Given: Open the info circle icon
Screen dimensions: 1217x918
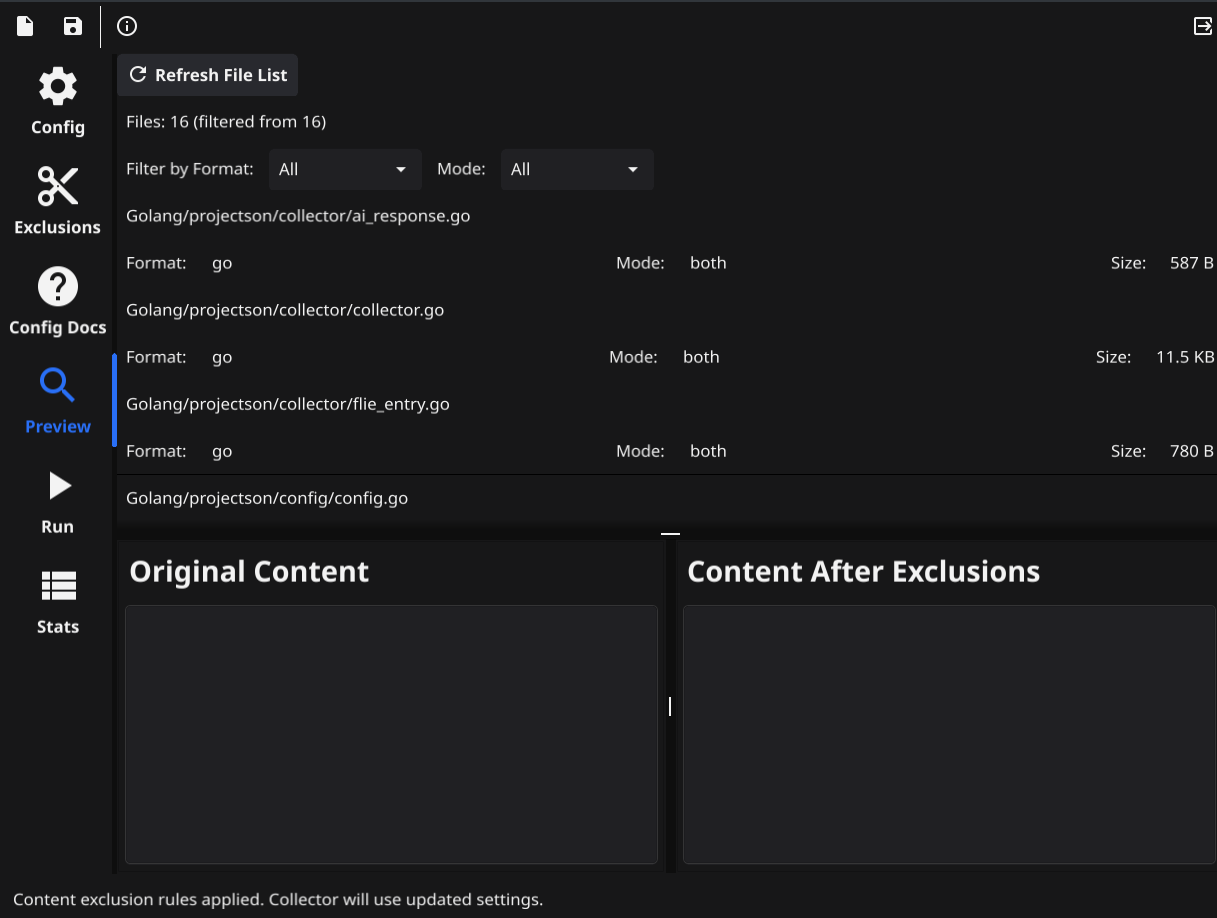Looking at the screenshot, I should (x=127, y=26).
